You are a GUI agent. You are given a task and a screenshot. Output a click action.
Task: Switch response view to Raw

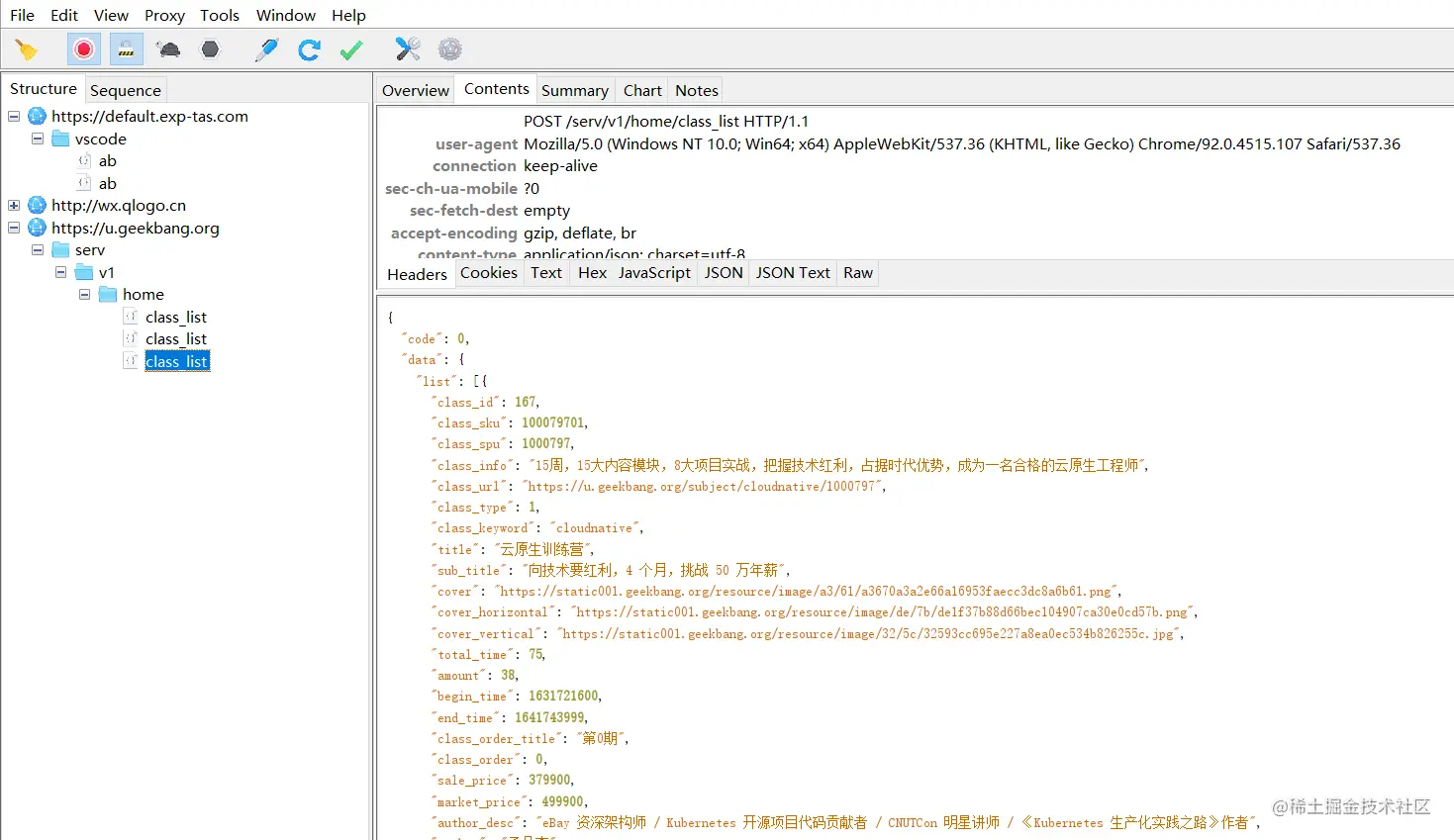point(858,273)
